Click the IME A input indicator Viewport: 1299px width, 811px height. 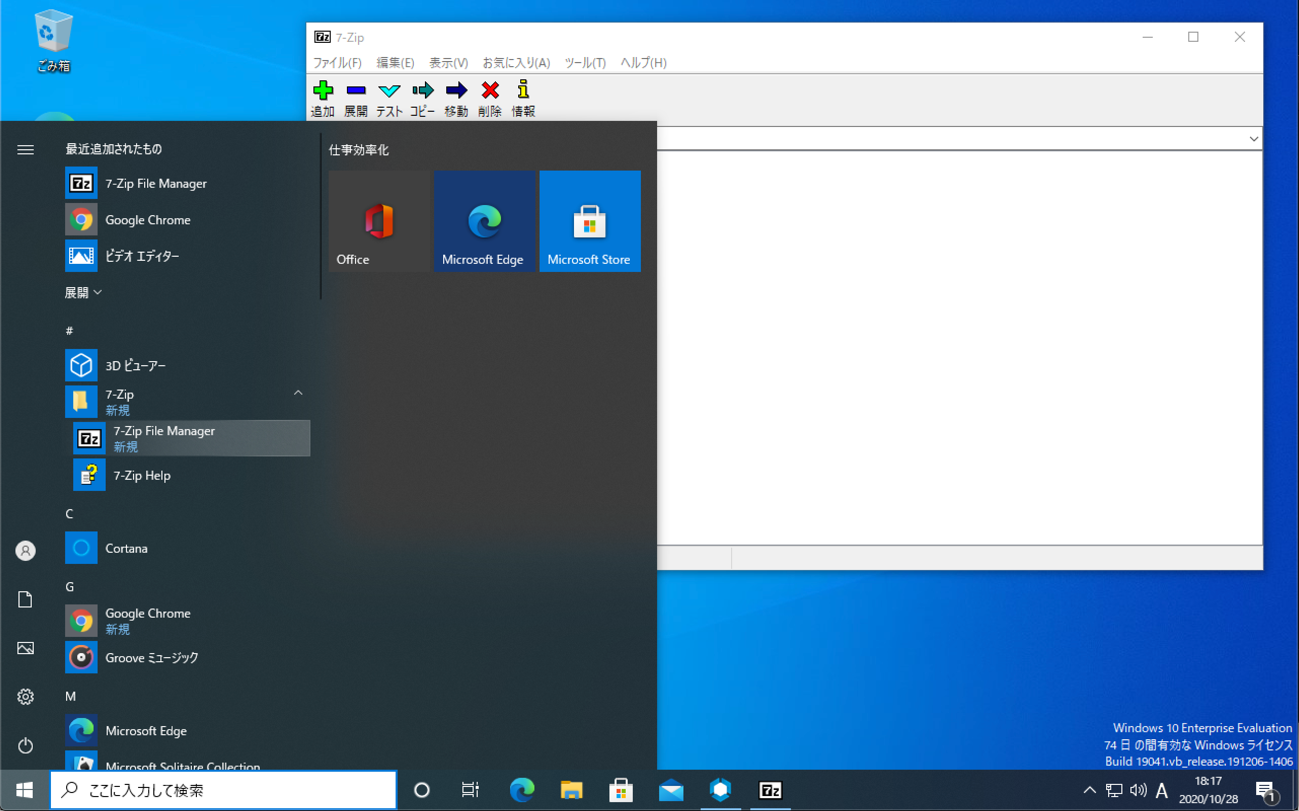1162,790
